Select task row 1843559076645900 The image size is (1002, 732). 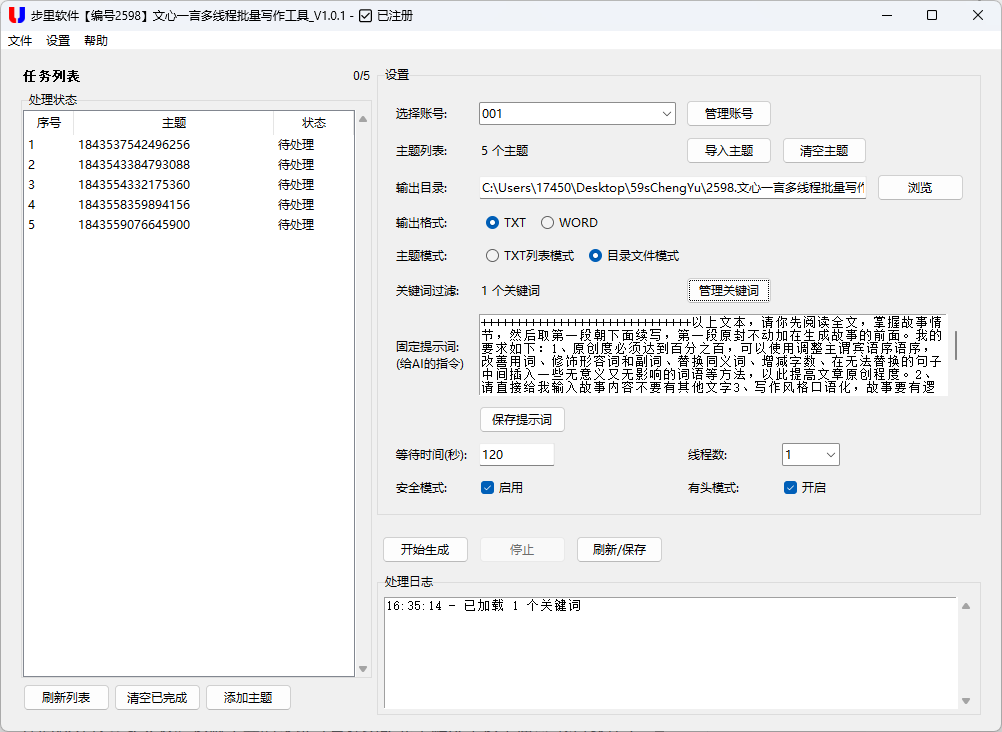[189, 224]
